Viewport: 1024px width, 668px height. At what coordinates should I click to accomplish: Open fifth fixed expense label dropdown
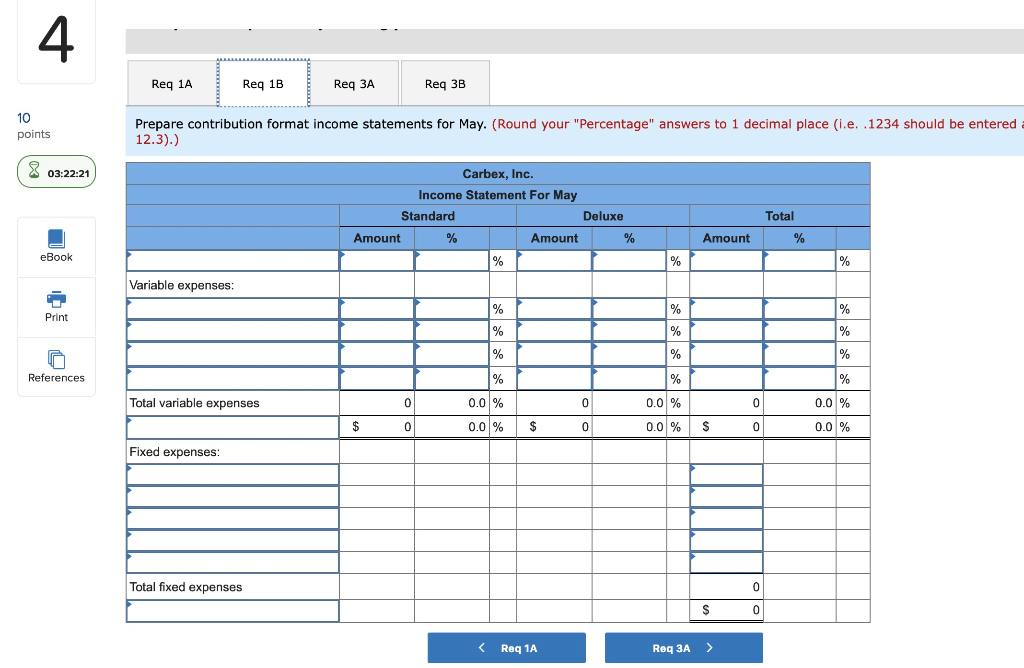[232, 562]
